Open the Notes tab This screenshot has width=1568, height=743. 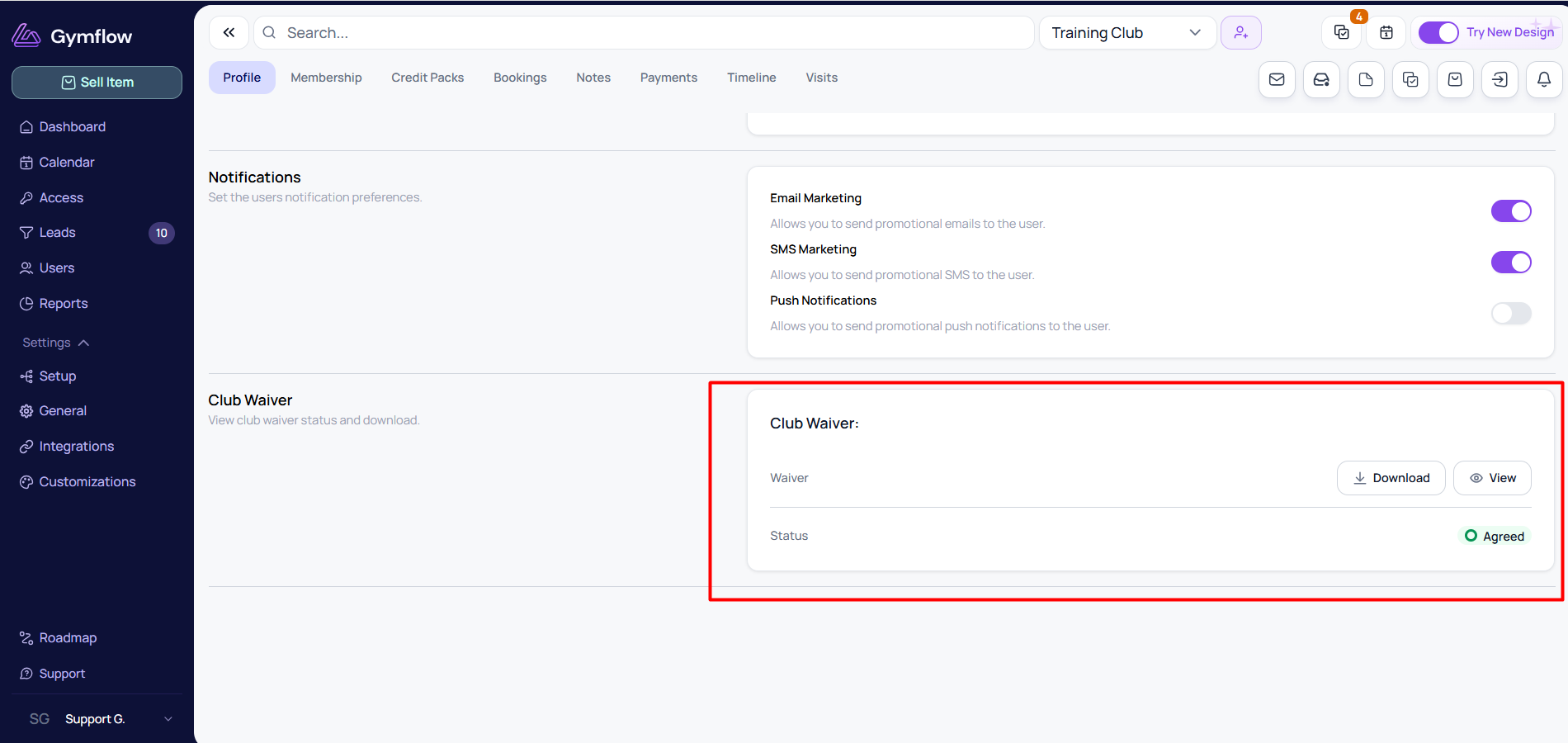pos(593,78)
